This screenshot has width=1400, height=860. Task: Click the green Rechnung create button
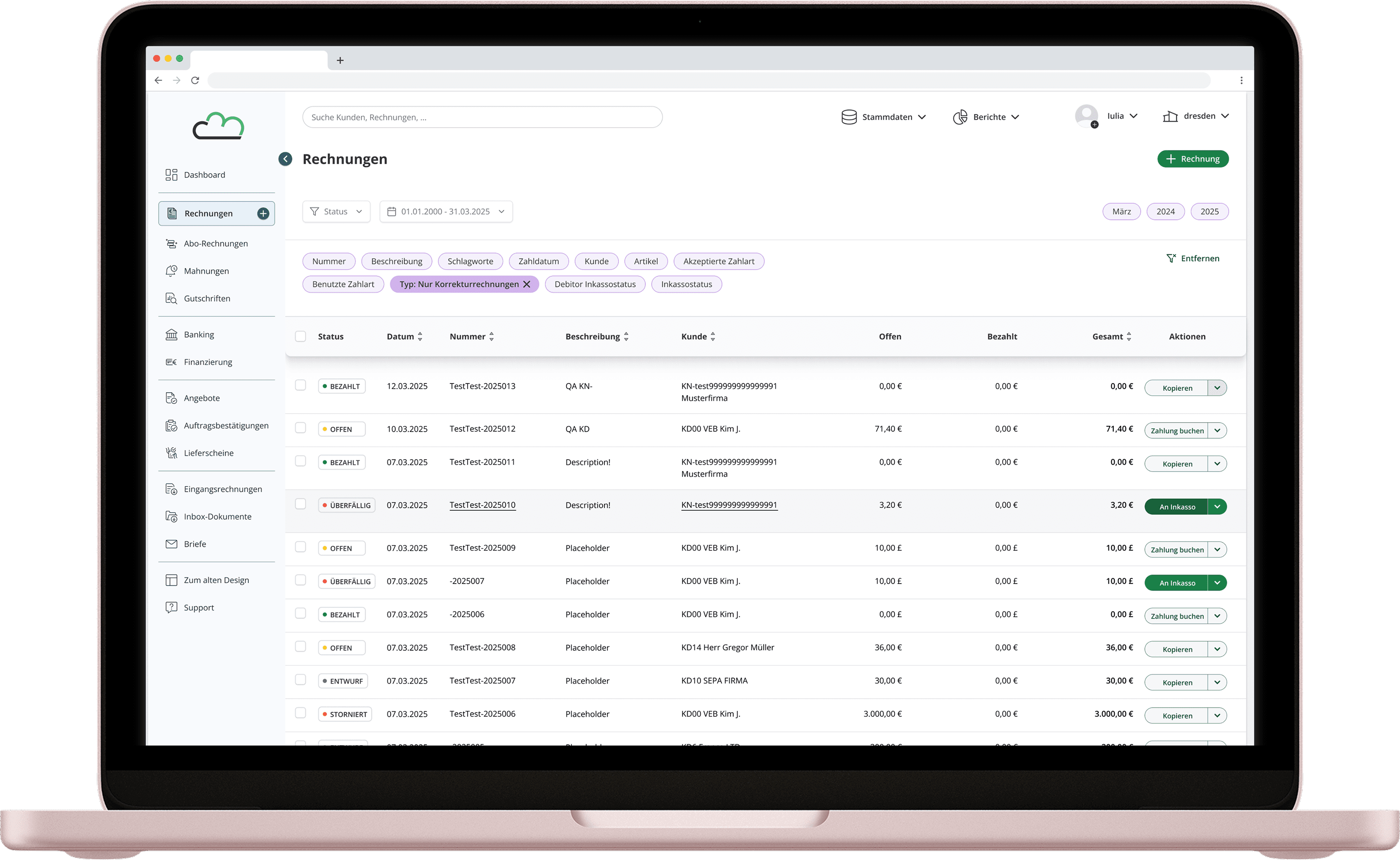1193,159
